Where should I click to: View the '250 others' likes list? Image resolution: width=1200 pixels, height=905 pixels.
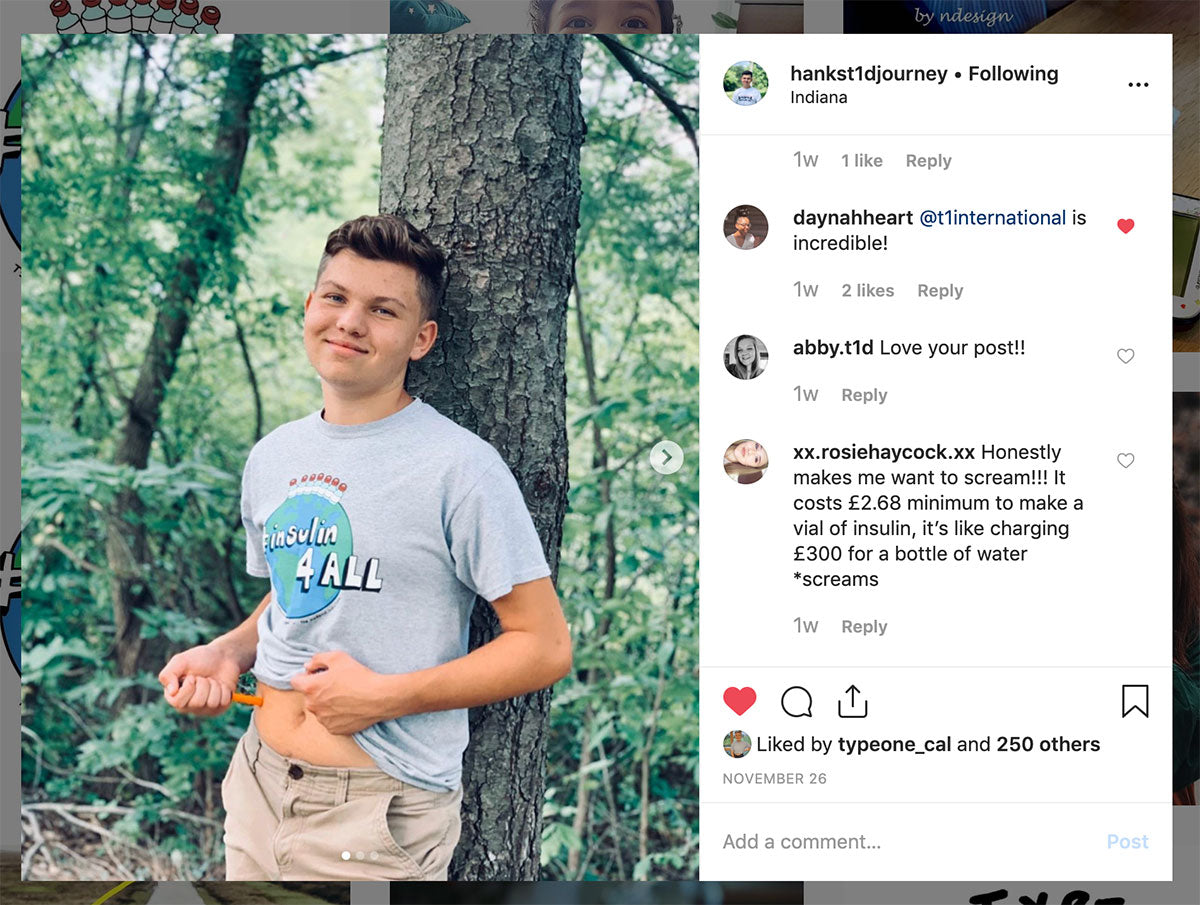pos(1048,744)
